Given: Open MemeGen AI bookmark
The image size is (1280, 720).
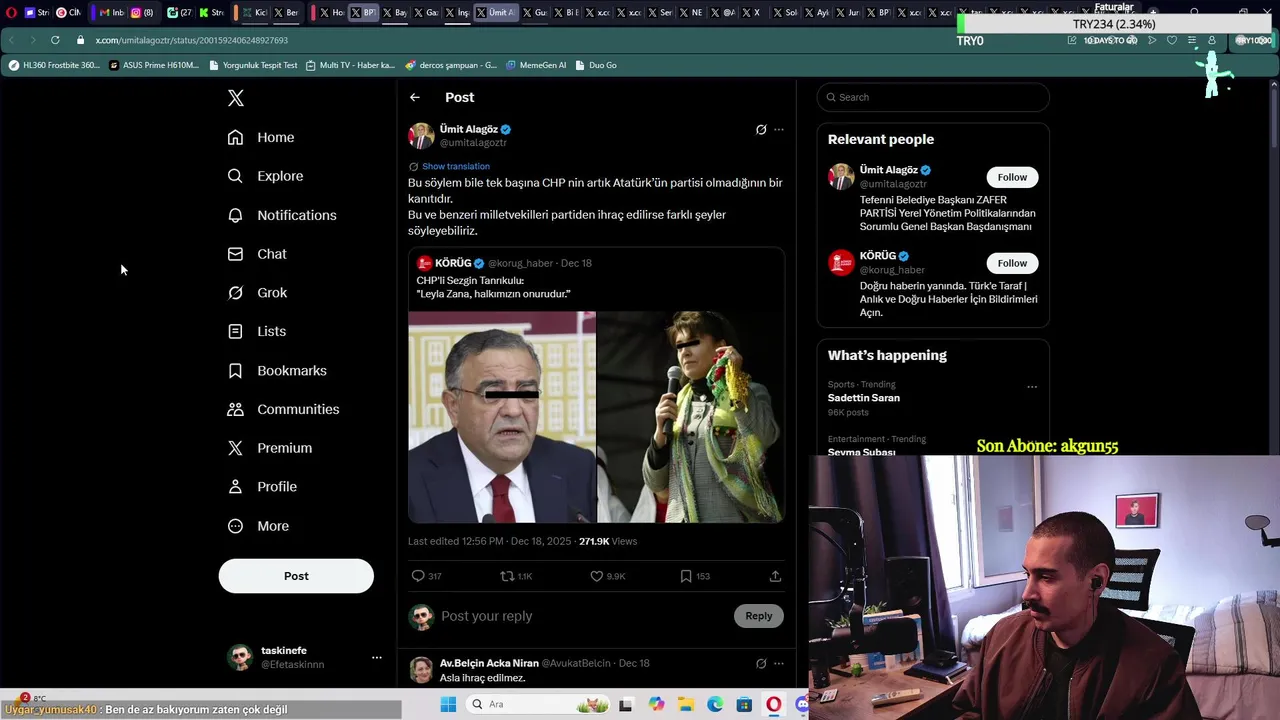Looking at the screenshot, I should point(536,65).
